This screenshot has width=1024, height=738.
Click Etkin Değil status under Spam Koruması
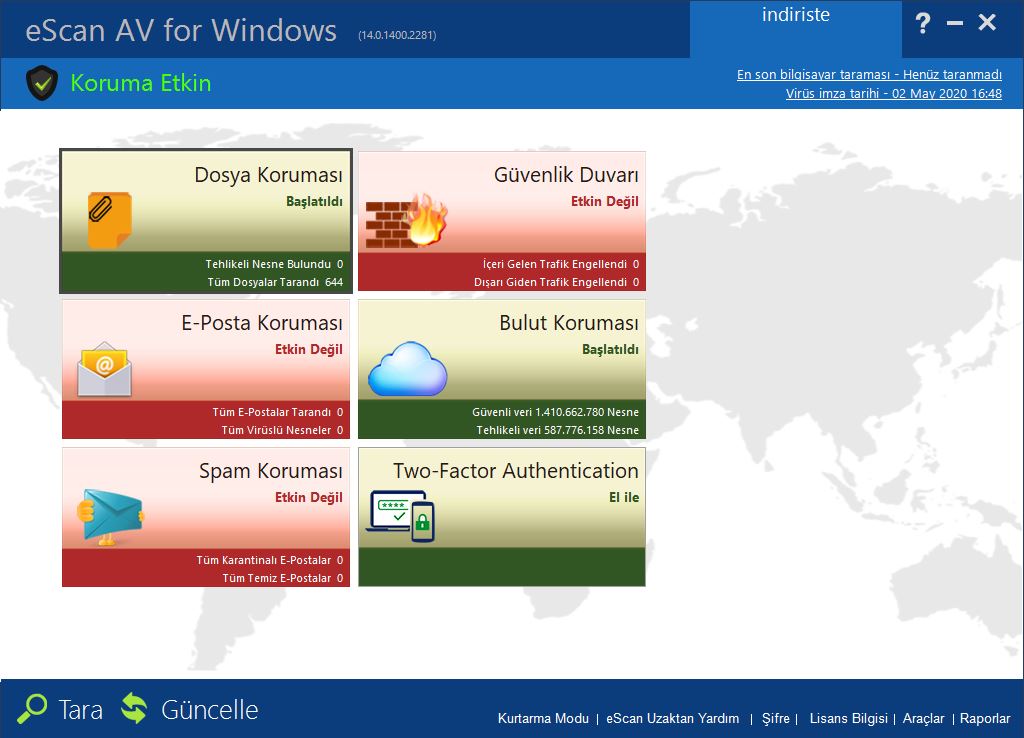point(309,498)
